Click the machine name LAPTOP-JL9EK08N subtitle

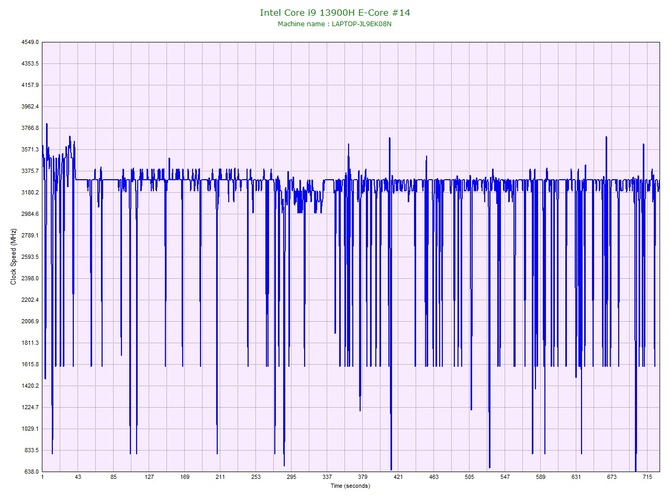335,24
